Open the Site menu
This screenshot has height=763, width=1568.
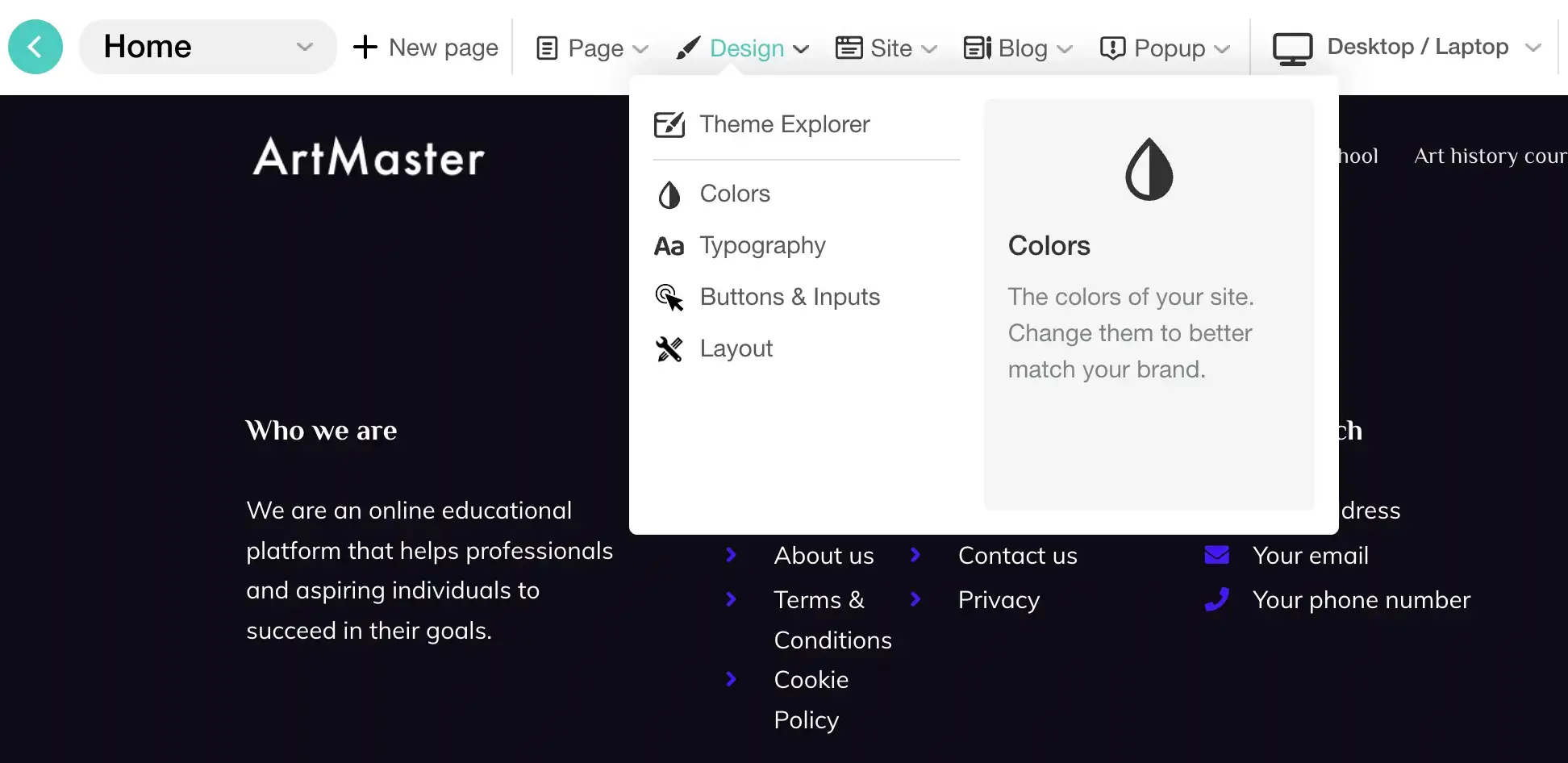(886, 48)
